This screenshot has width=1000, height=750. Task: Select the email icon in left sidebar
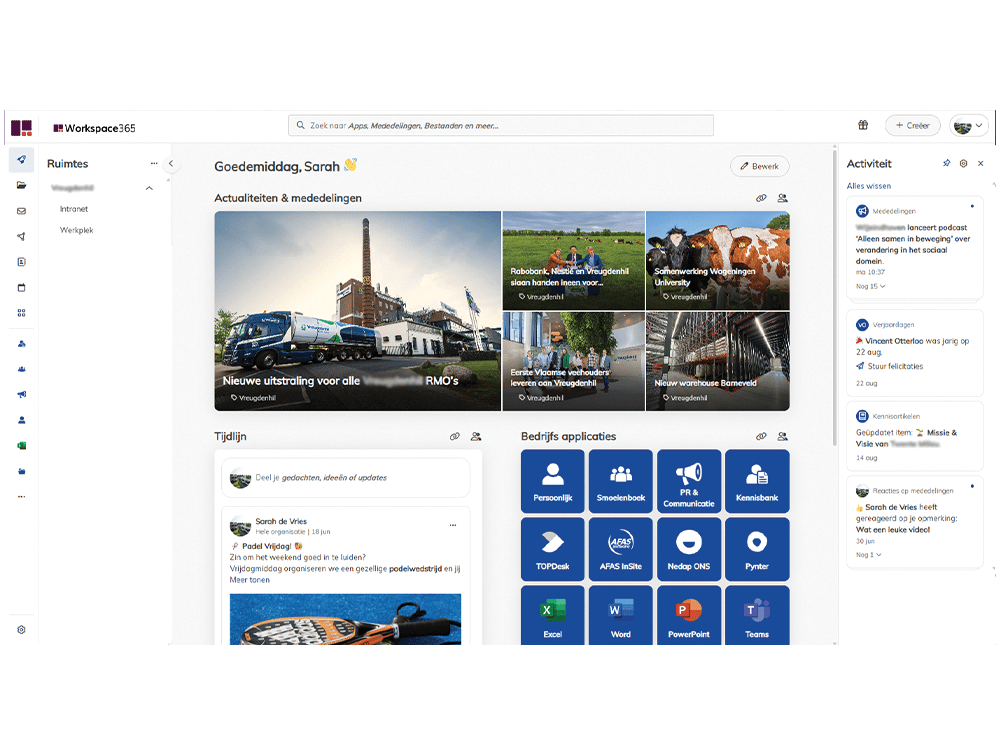[22, 211]
